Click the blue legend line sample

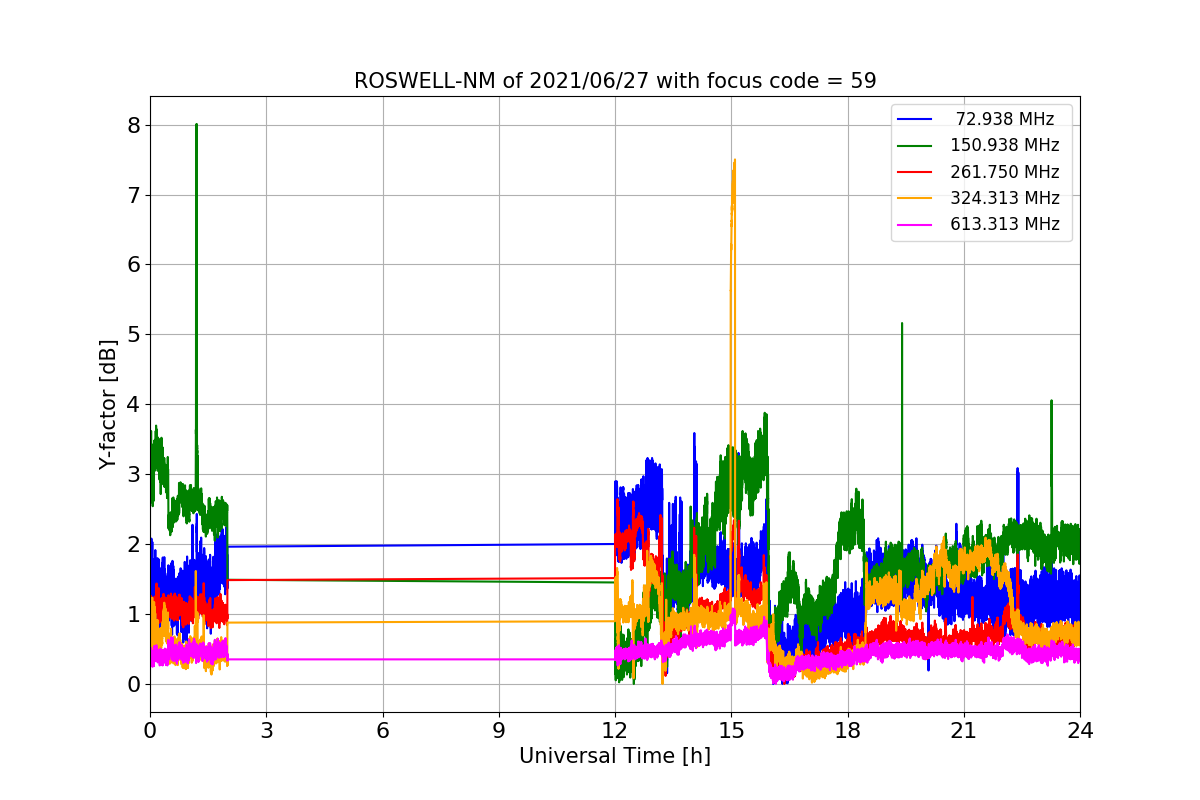tap(915, 120)
